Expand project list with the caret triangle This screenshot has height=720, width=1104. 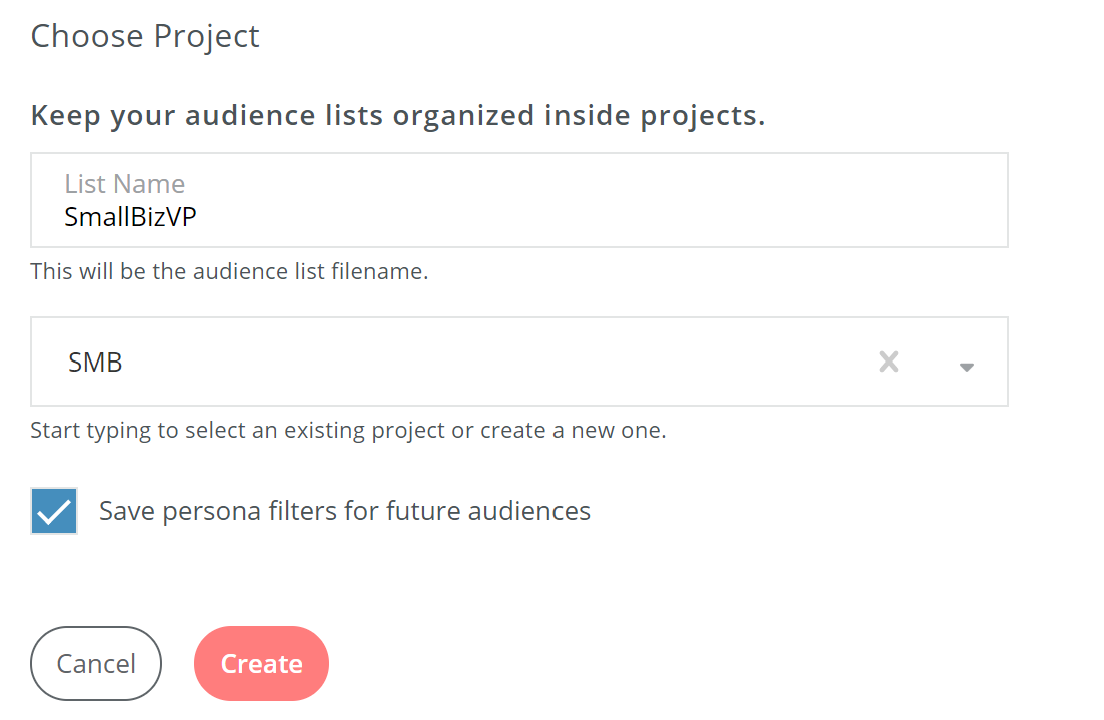tap(966, 367)
